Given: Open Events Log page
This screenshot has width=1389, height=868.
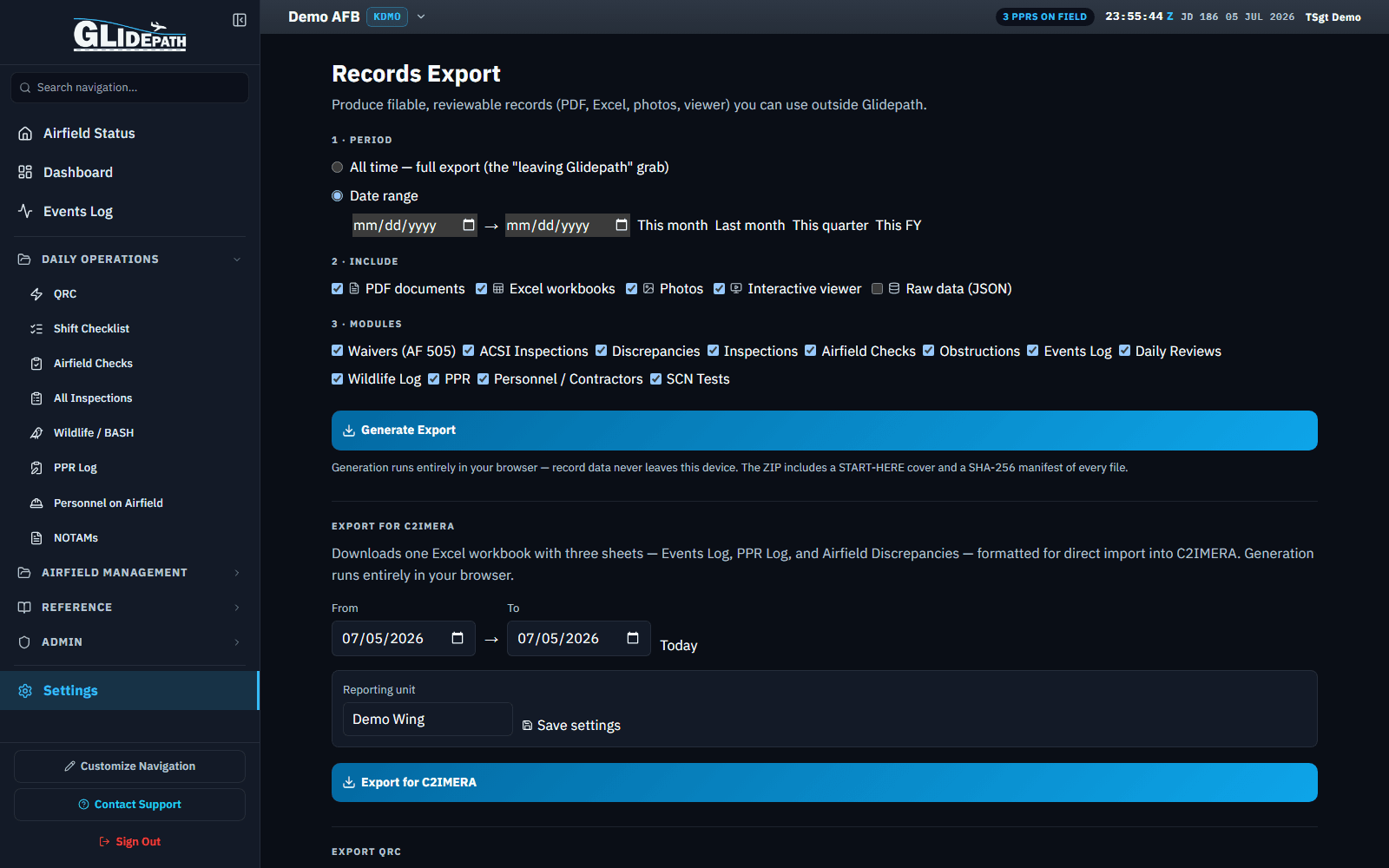Looking at the screenshot, I should 130,212.
